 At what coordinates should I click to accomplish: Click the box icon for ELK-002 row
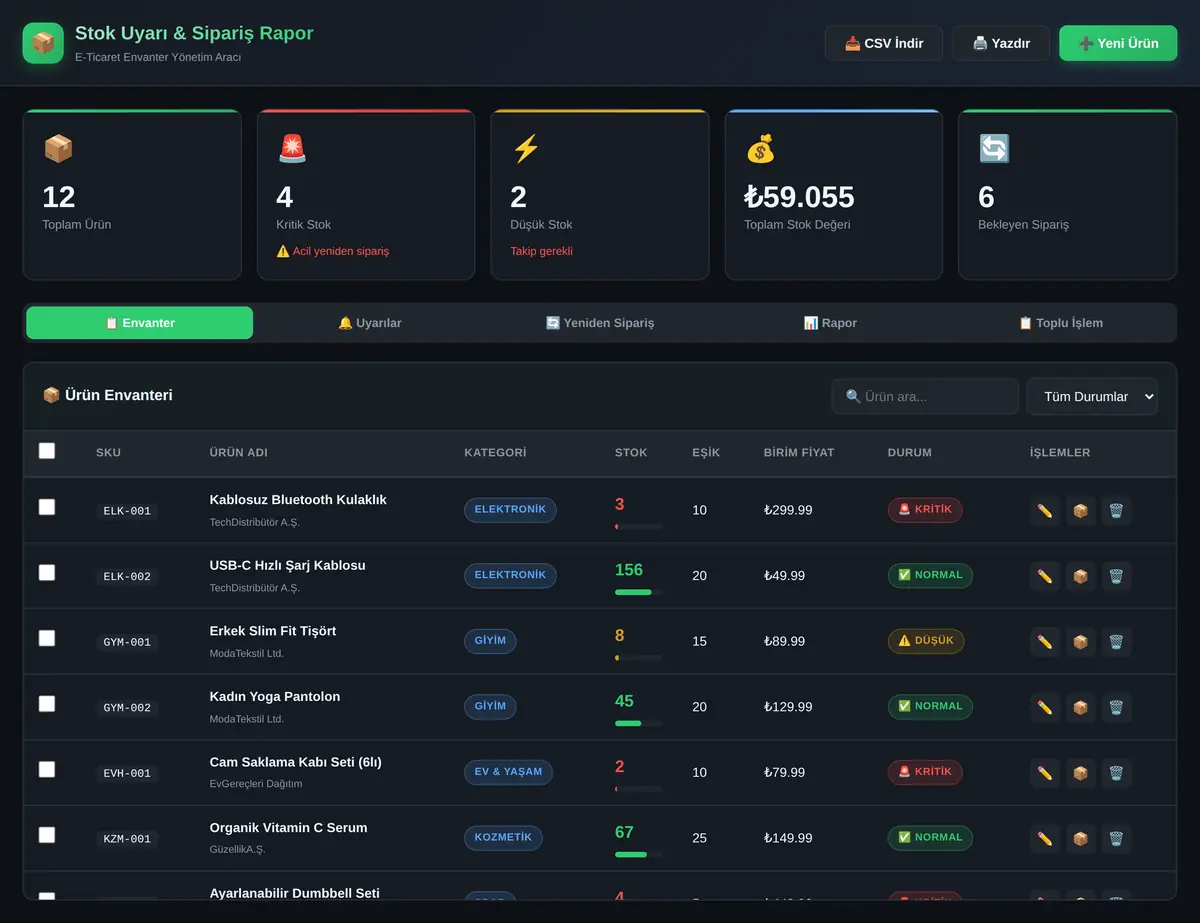(1081, 576)
